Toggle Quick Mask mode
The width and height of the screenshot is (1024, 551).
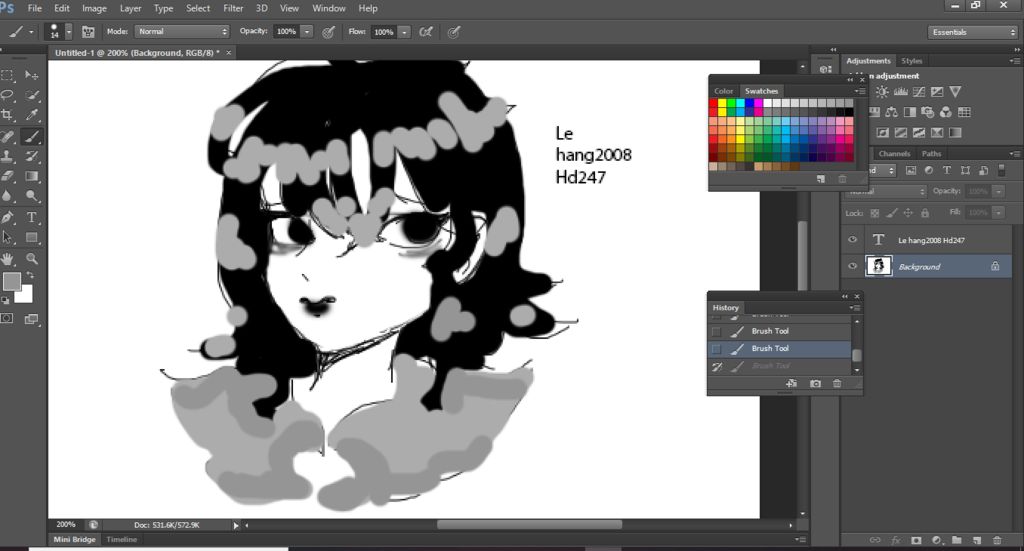pos(7,319)
